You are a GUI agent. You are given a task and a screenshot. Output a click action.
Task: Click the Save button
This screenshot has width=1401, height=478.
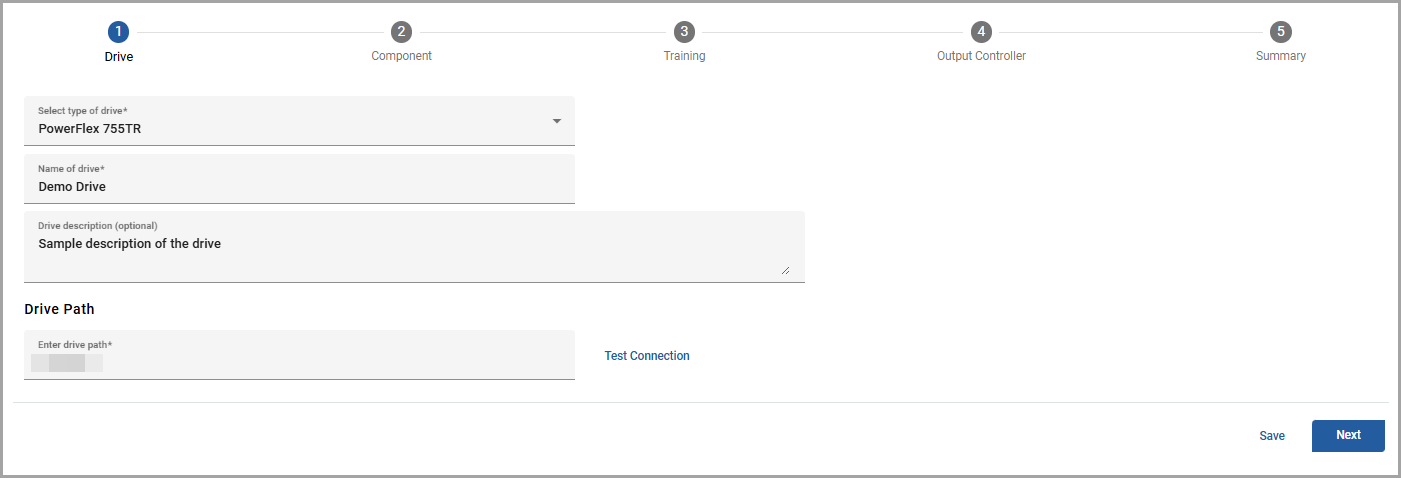click(1272, 436)
